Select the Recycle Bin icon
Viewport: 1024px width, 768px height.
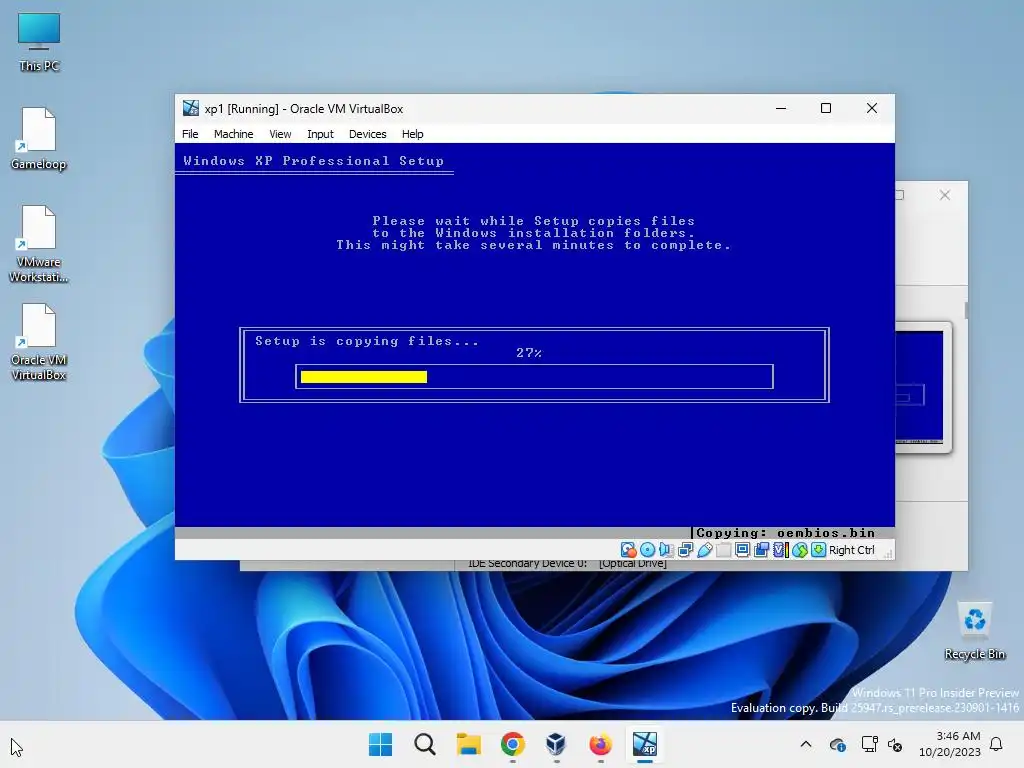(974, 631)
